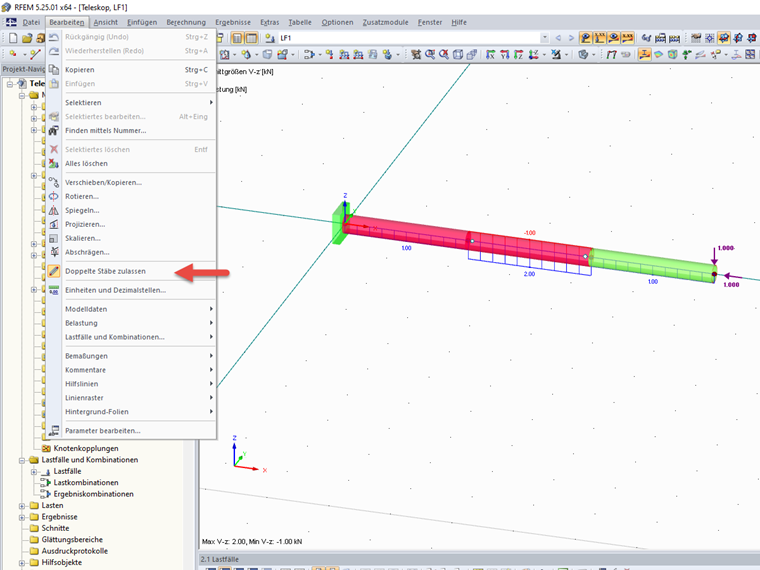Image resolution: width=760 pixels, height=570 pixels.
Task: Open the Zusatzmodule menu
Action: 385,22
